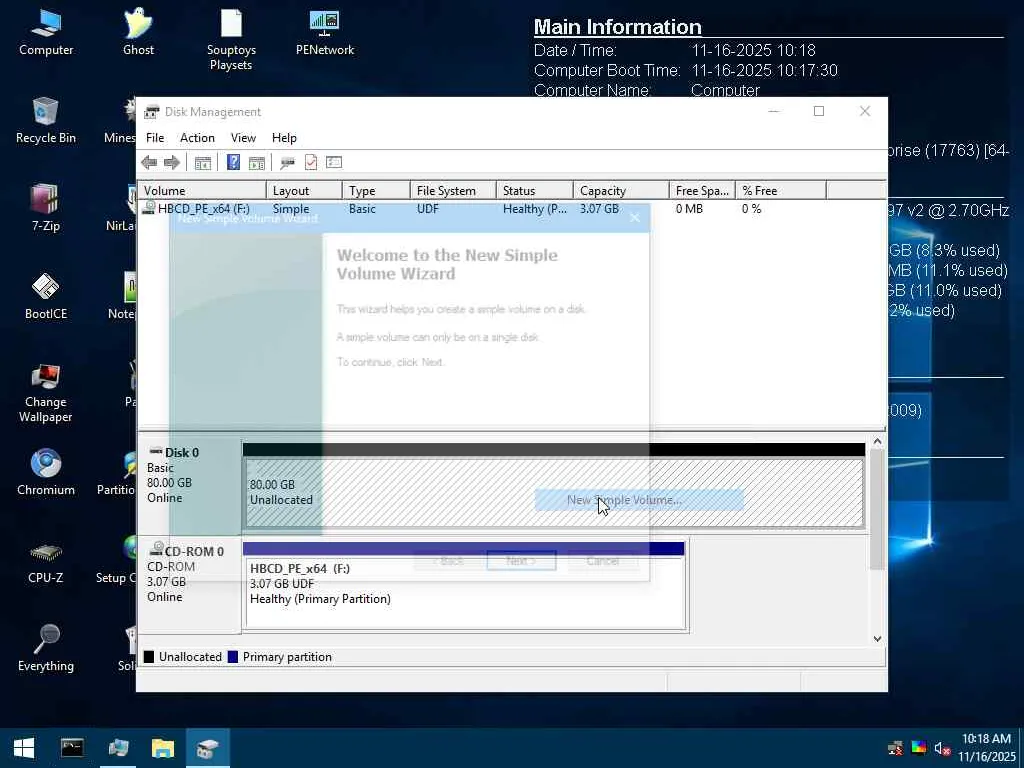
Task: Open the Everything search desktop icon
Action: tap(46, 649)
